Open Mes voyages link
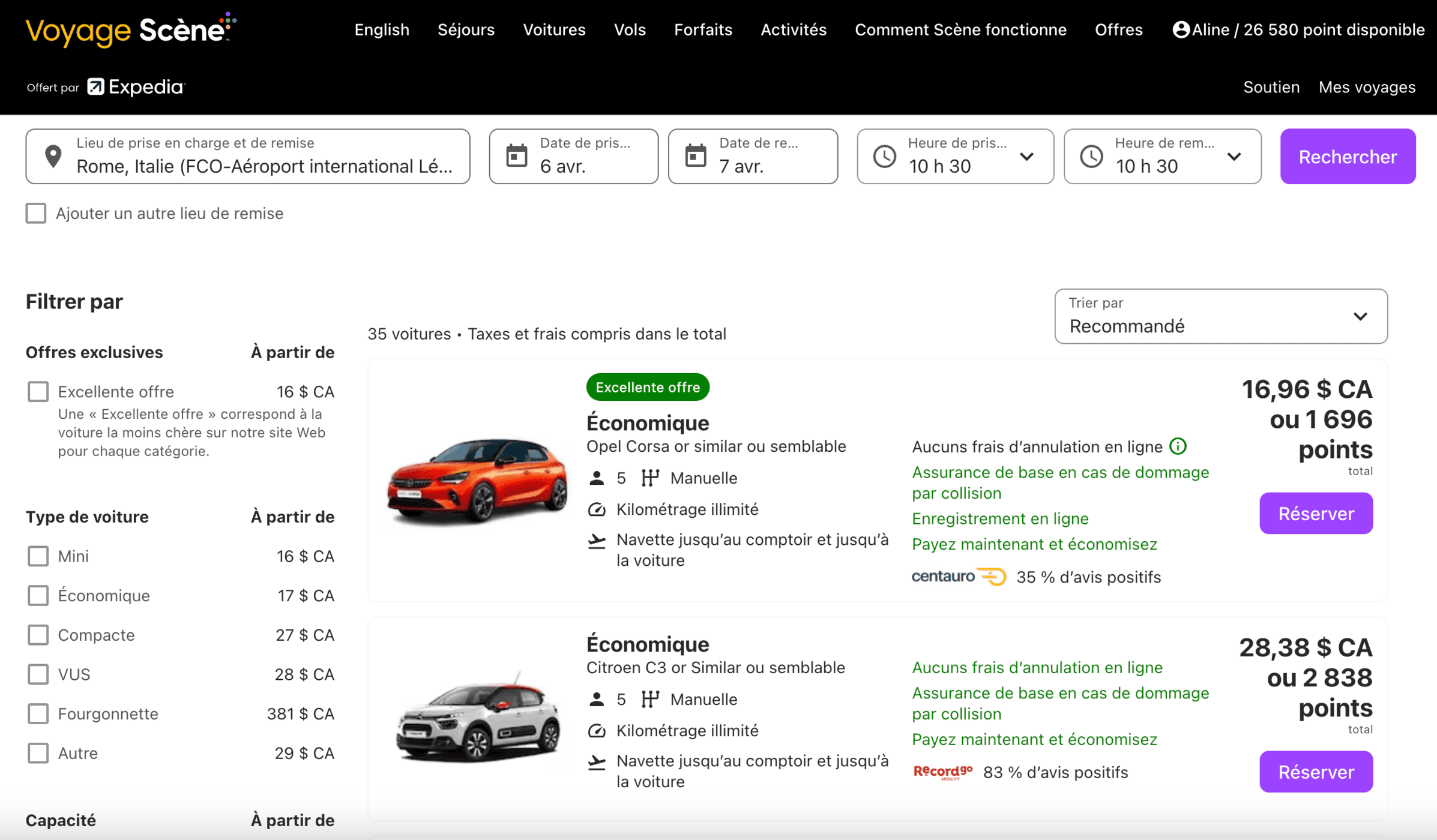Viewport: 1437px width, 840px height. coord(1367,87)
